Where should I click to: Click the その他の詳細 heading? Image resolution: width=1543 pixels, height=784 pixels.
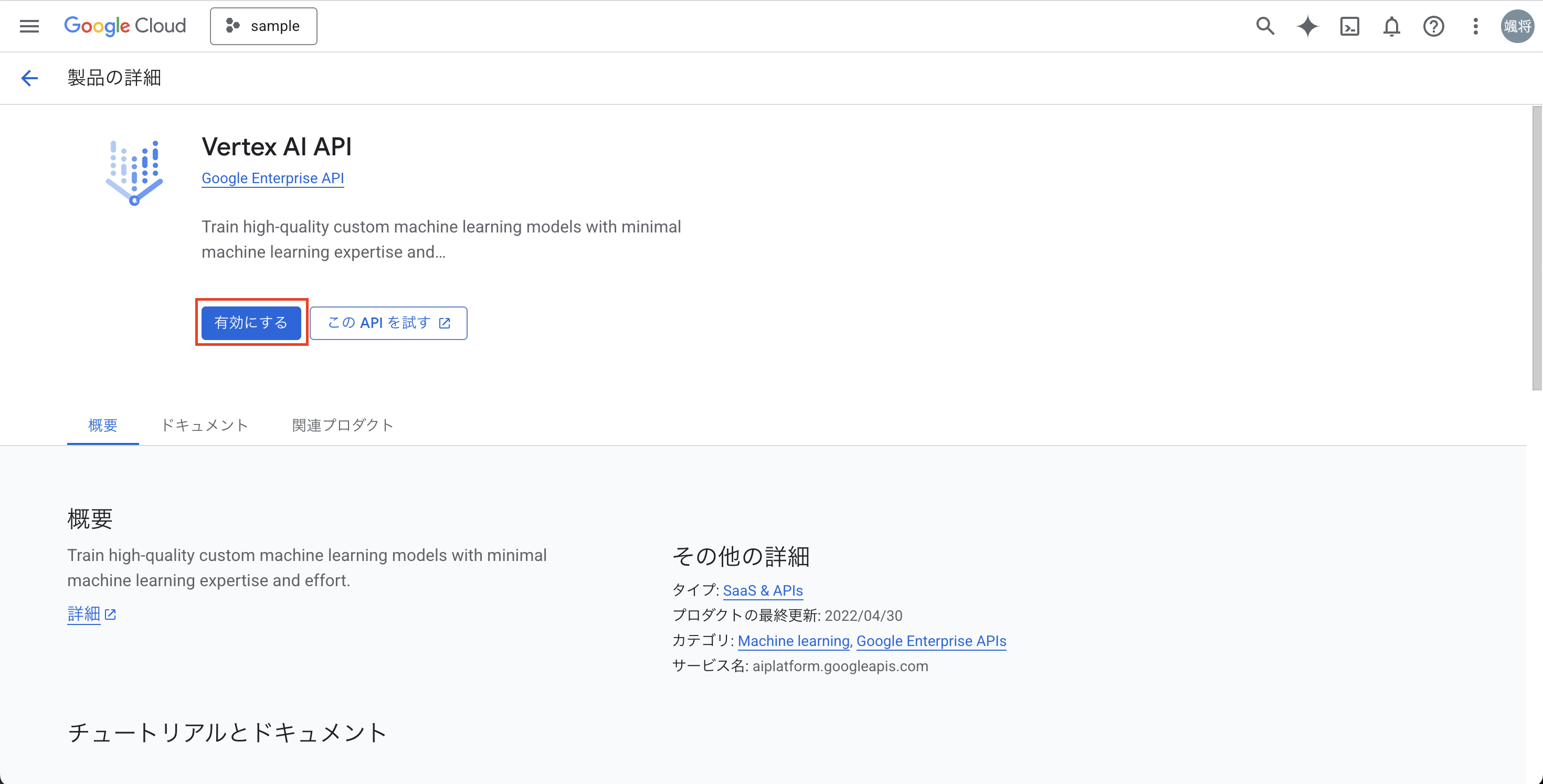[741, 556]
